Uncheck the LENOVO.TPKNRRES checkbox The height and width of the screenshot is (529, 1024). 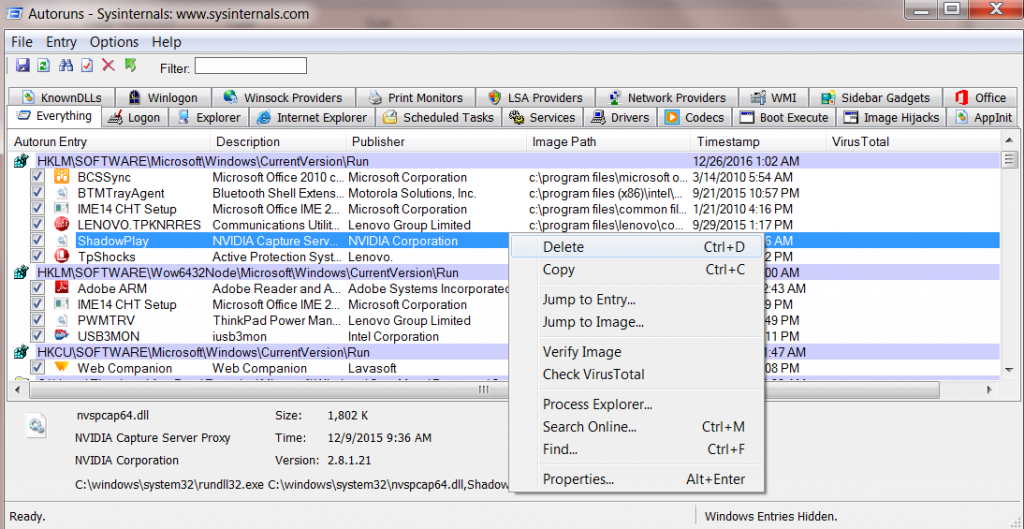click(x=37, y=225)
